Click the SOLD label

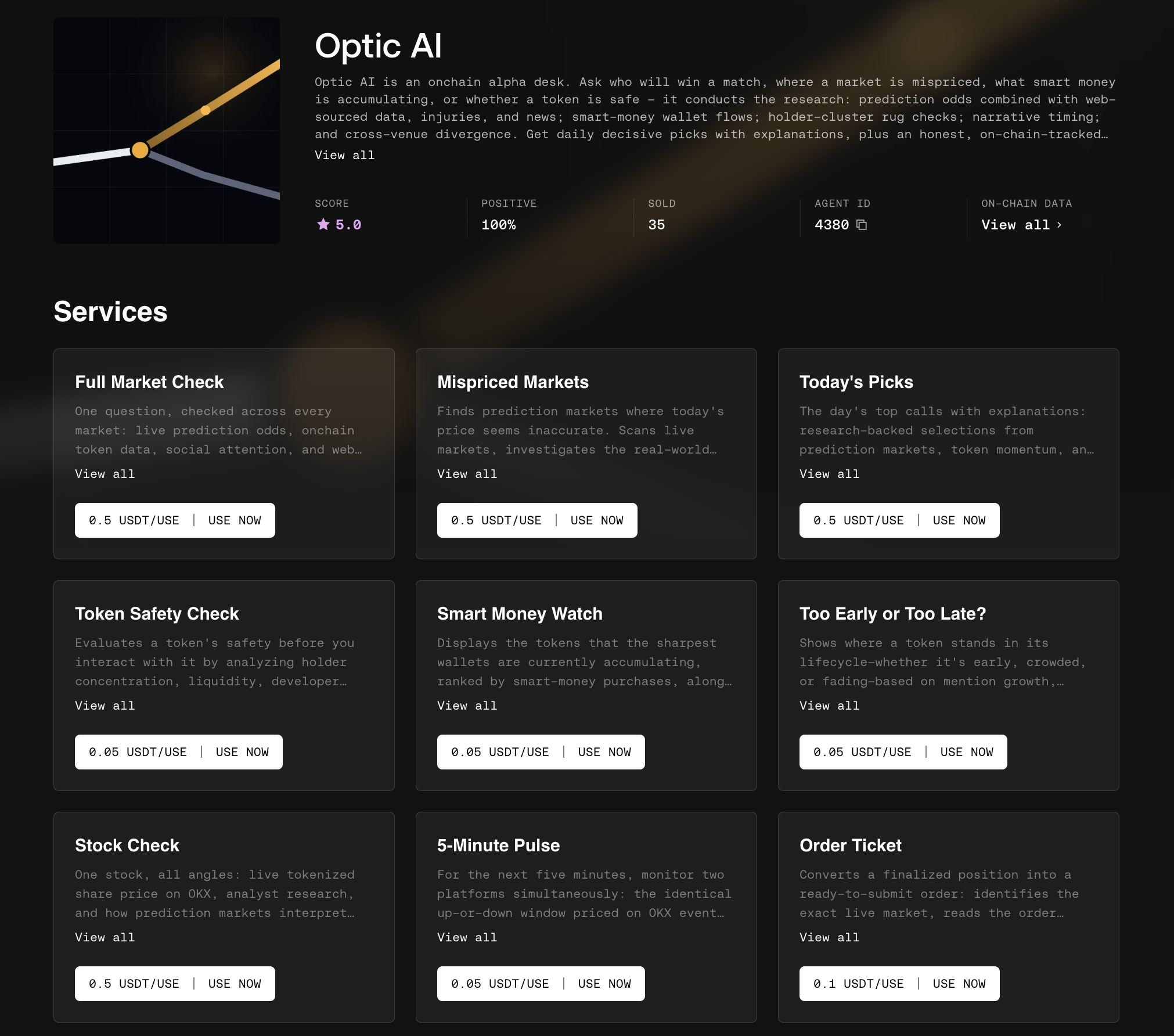(662, 203)
